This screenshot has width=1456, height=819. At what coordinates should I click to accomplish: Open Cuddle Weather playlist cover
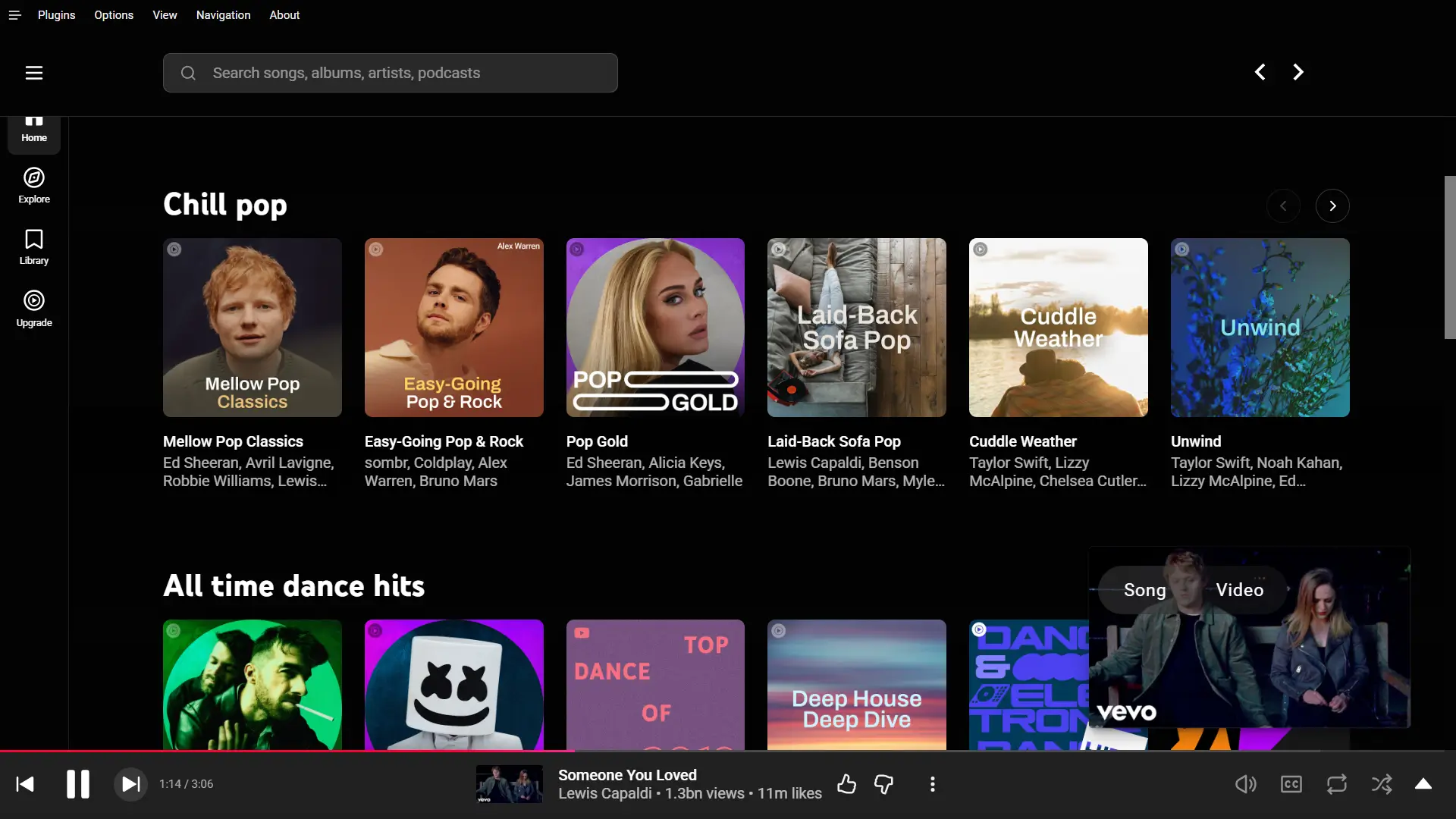pos(1059,328)
